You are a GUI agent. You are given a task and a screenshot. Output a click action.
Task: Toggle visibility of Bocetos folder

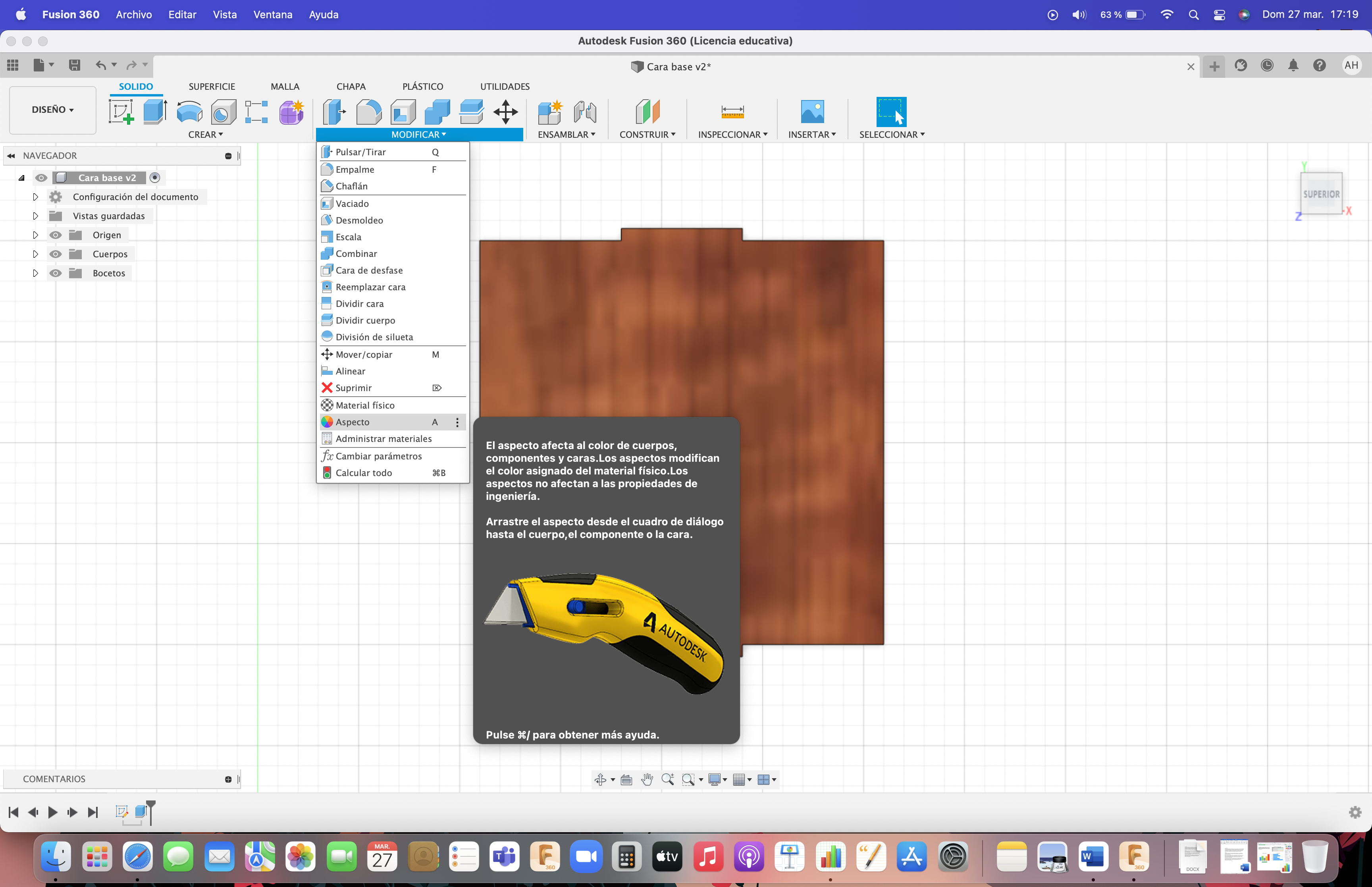tap(55, 273)
